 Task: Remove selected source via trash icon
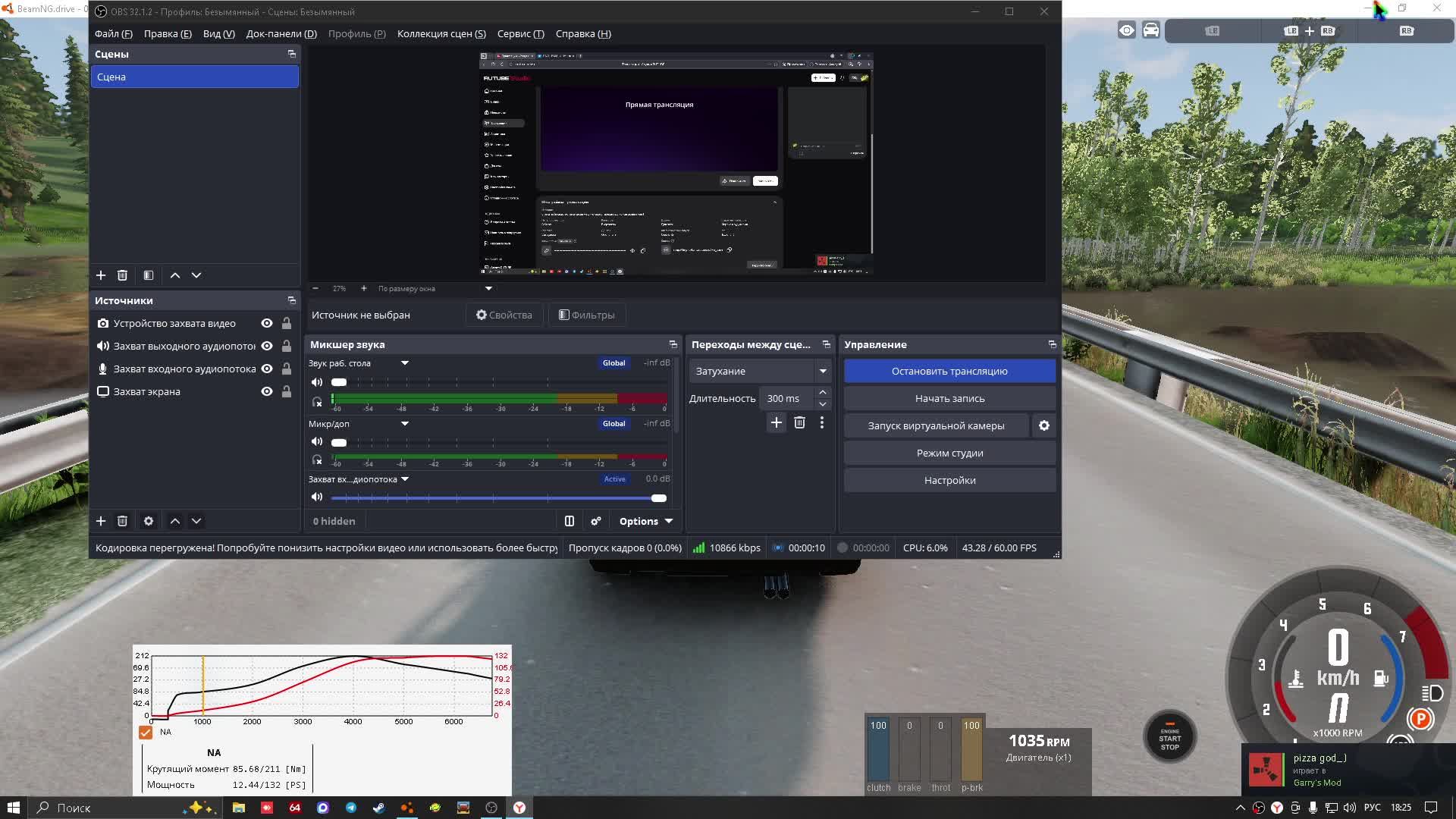tap(122, 521)
